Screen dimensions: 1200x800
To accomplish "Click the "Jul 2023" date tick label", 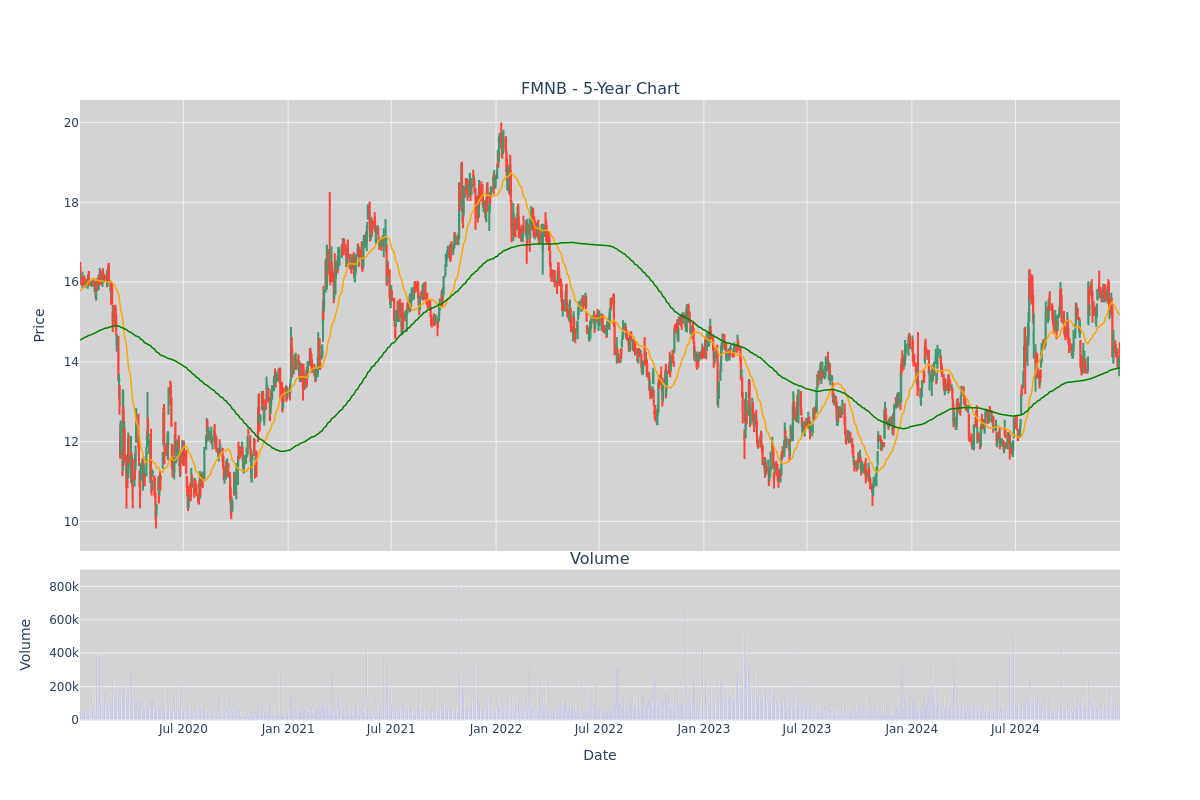I will click(x=807, y=729).
